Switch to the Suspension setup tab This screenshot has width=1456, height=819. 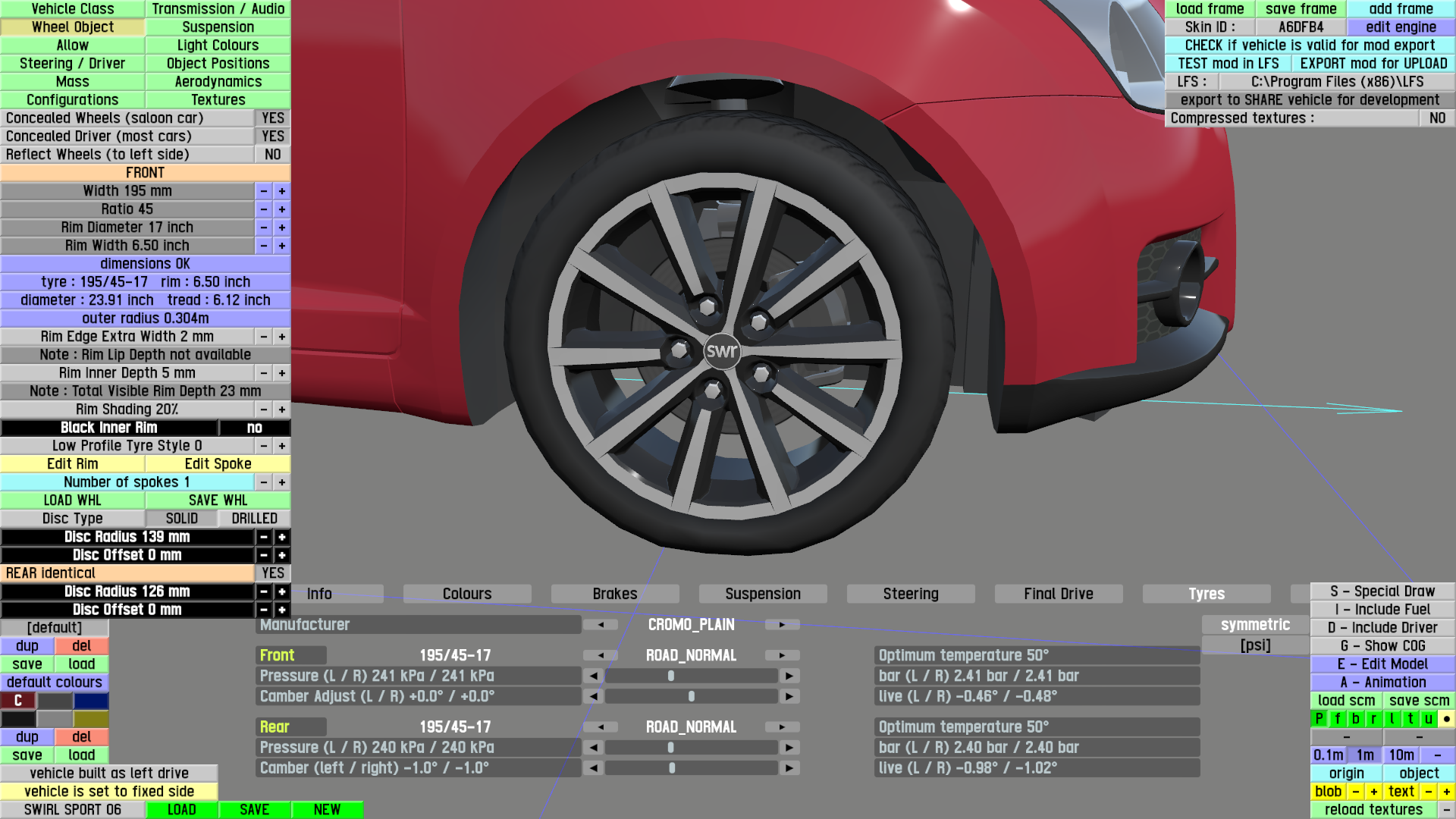[x=762, y=594]
